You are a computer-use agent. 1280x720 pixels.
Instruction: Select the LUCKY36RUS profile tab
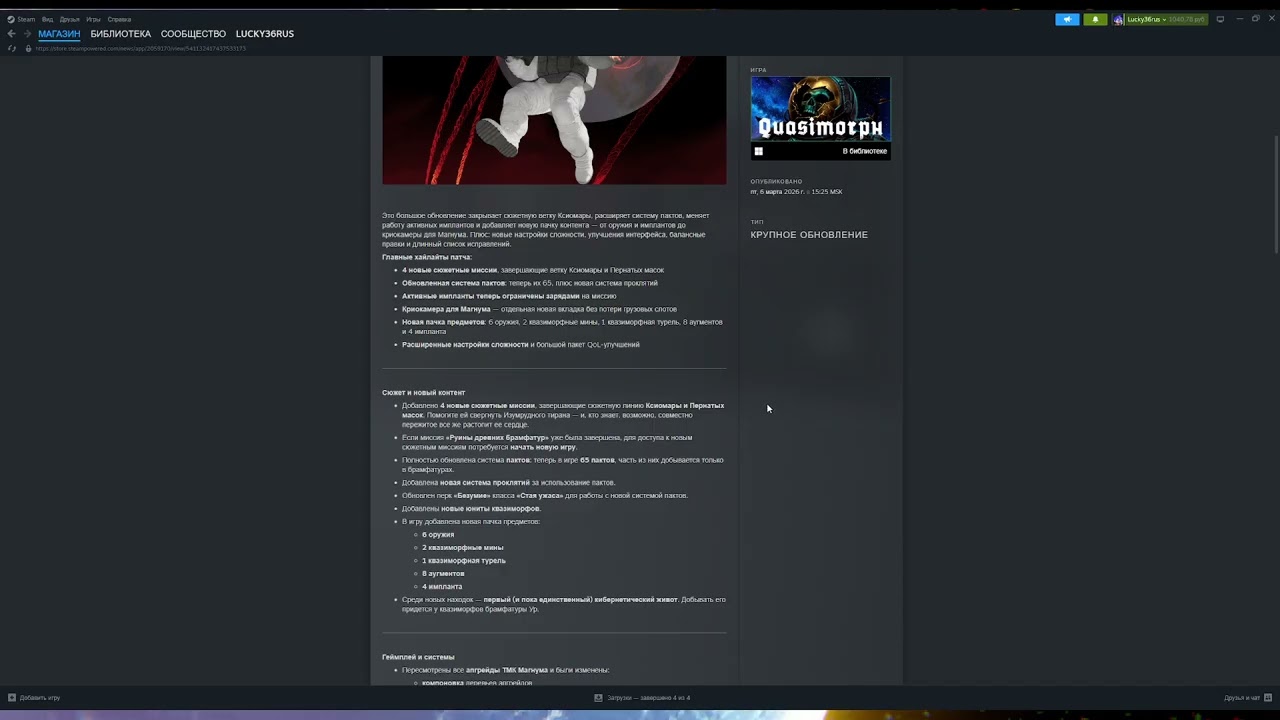tap(265, 34)
